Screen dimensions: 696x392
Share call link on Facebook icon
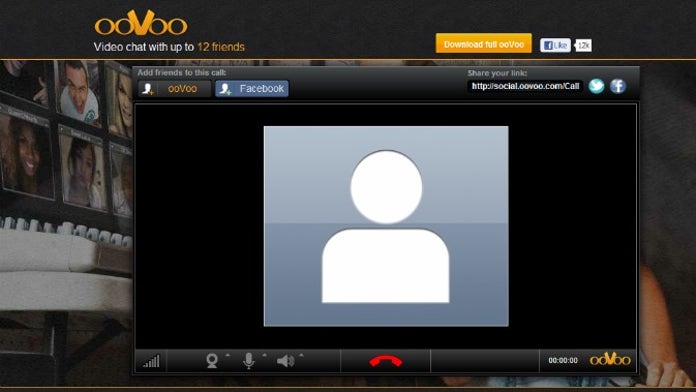[x=617, y=86]
